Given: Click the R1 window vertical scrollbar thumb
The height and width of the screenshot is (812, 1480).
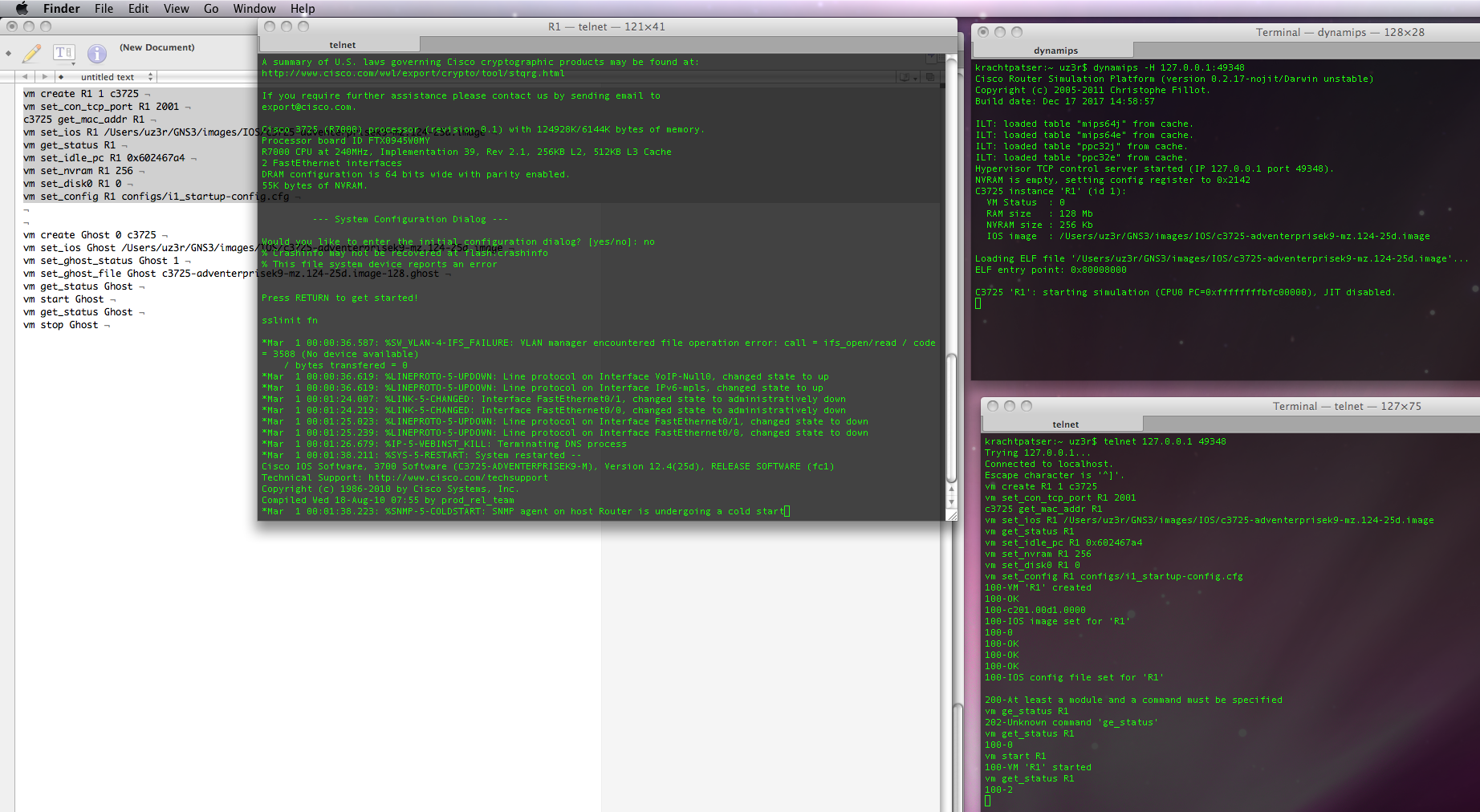Looking at the screenshot, I should 951,417.
